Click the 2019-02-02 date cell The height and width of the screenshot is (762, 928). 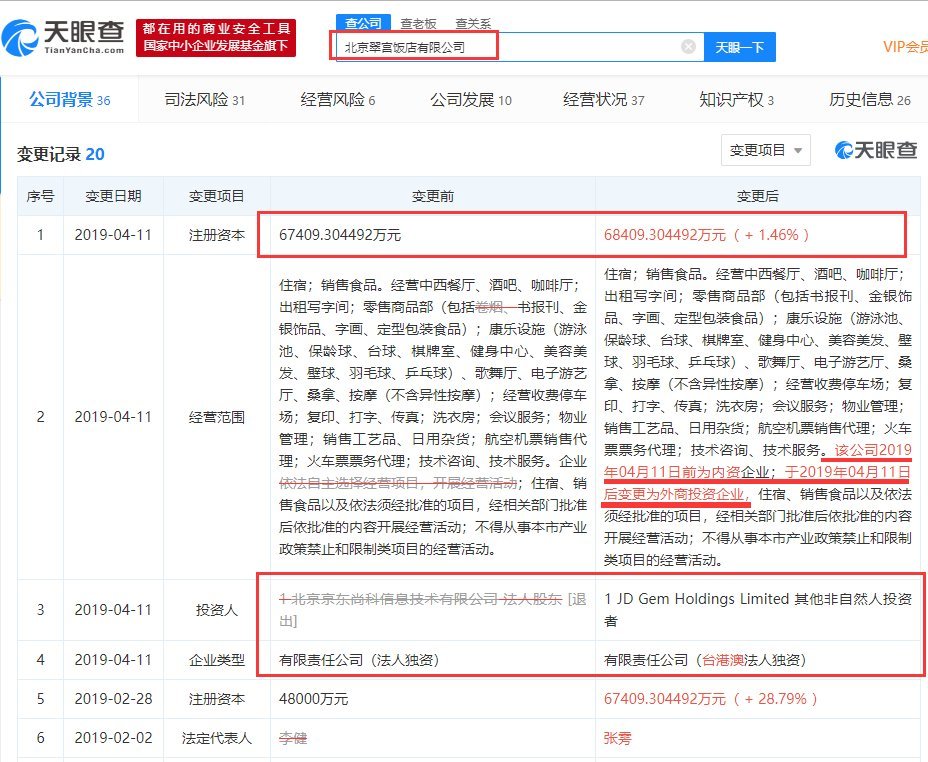[113, 738]
